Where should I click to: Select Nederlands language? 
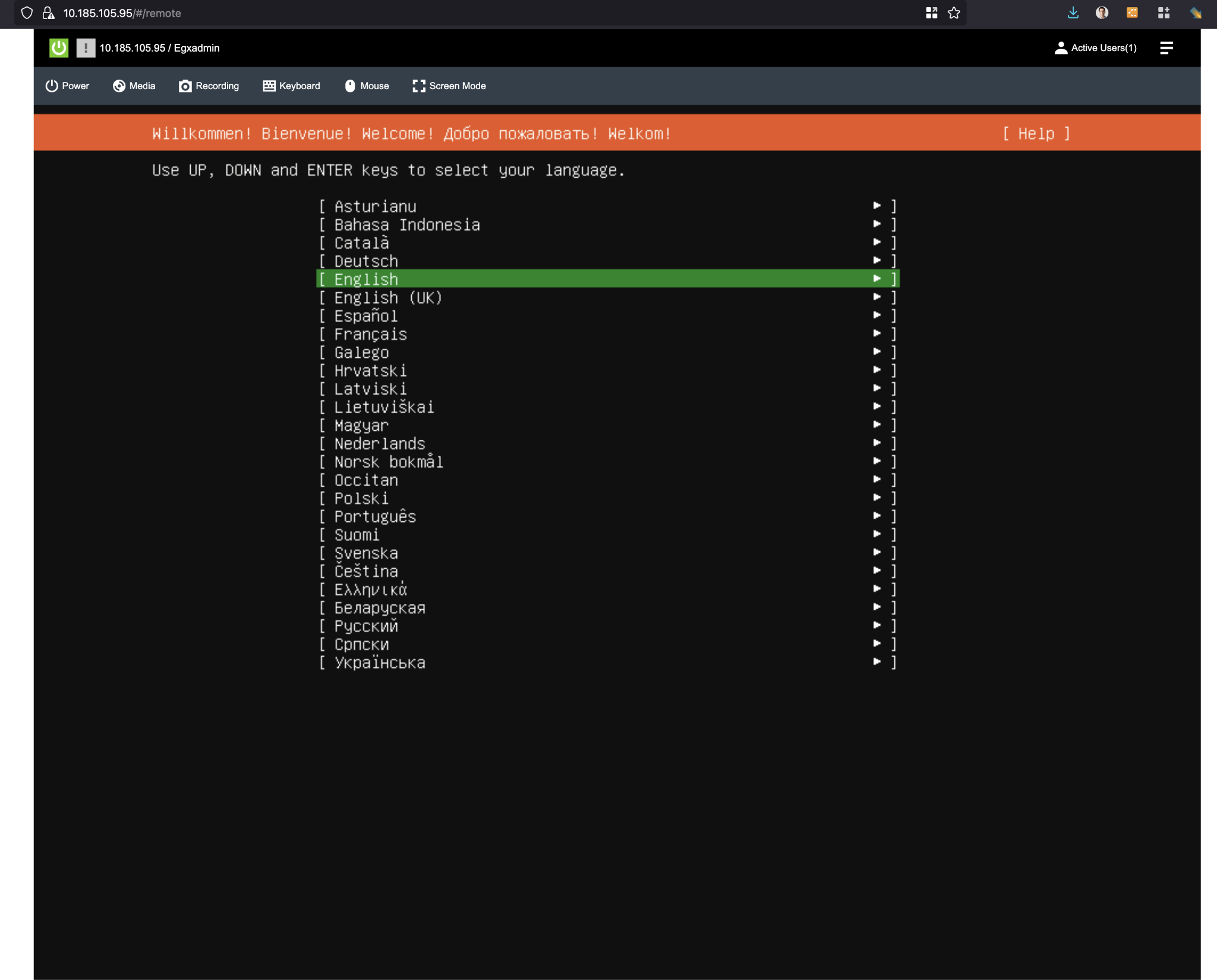pyautogui.click(x=607, y=443)
